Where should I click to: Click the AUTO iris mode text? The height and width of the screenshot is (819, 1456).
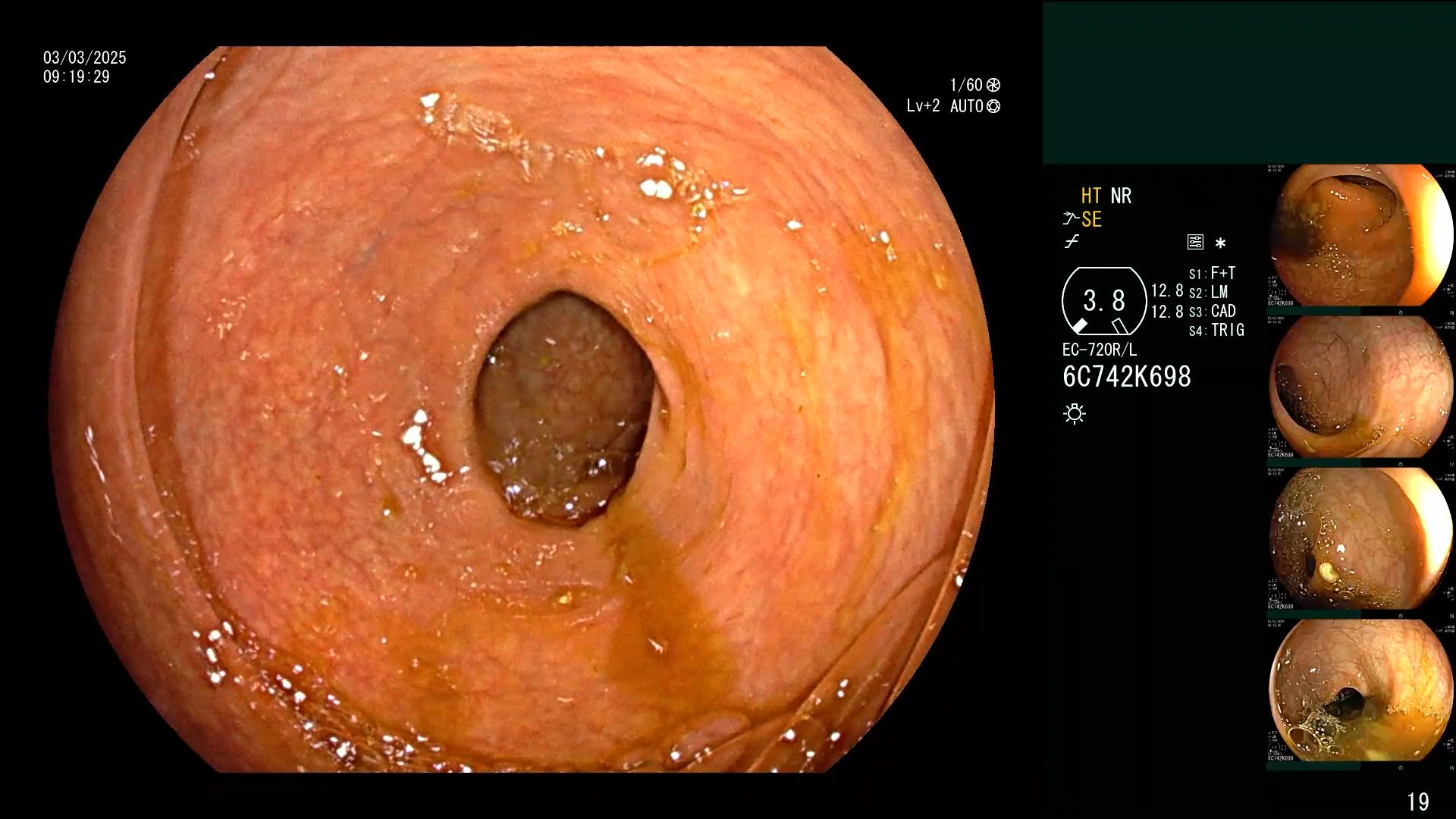click(967, 106)
